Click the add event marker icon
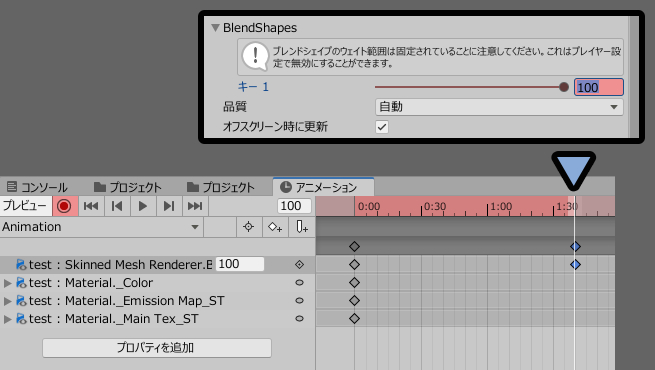This screenshot has width=655, height=370. pyautogui.click(x=302, y=227)
